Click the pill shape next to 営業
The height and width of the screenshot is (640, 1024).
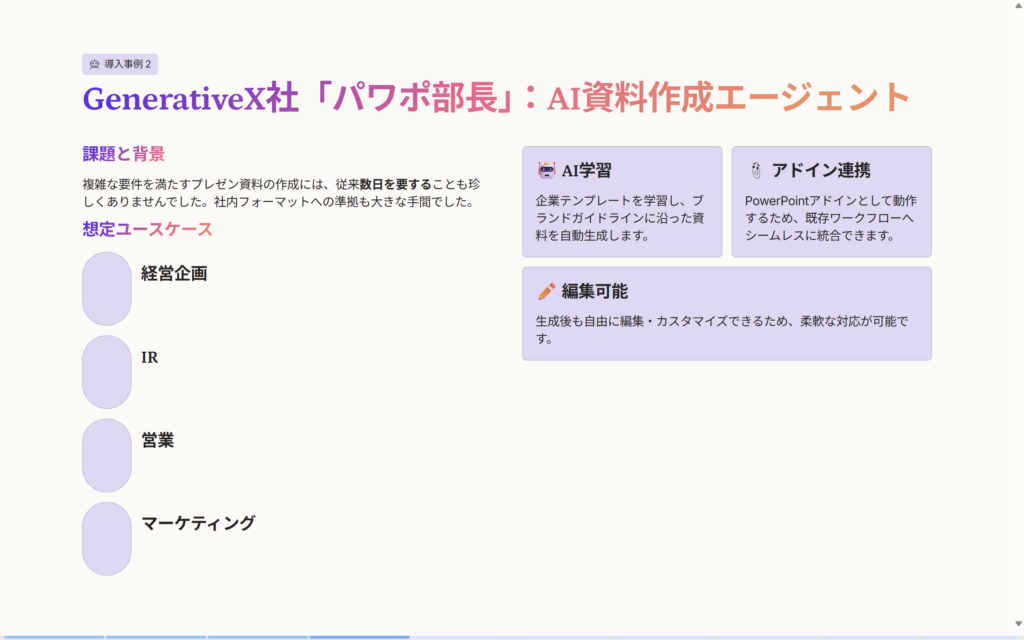click(x=107, y=455)
